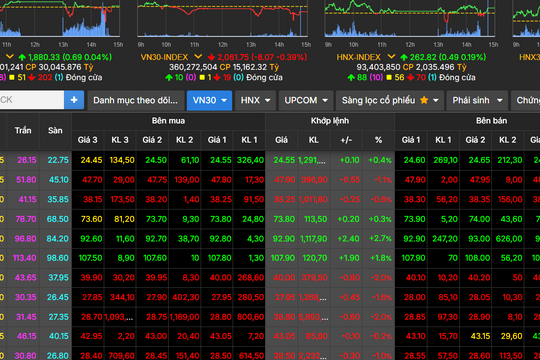Click the HNX-INDEX value 262.82
The width and height of the screenshot is (540, 360).
(x=423, y=57)
